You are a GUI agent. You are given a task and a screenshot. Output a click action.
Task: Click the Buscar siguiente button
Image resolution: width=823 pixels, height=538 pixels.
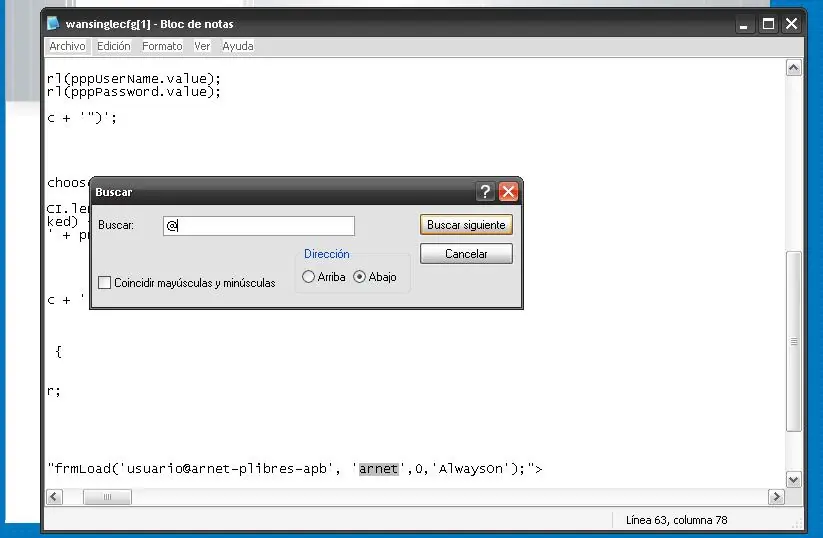[466, 225]
